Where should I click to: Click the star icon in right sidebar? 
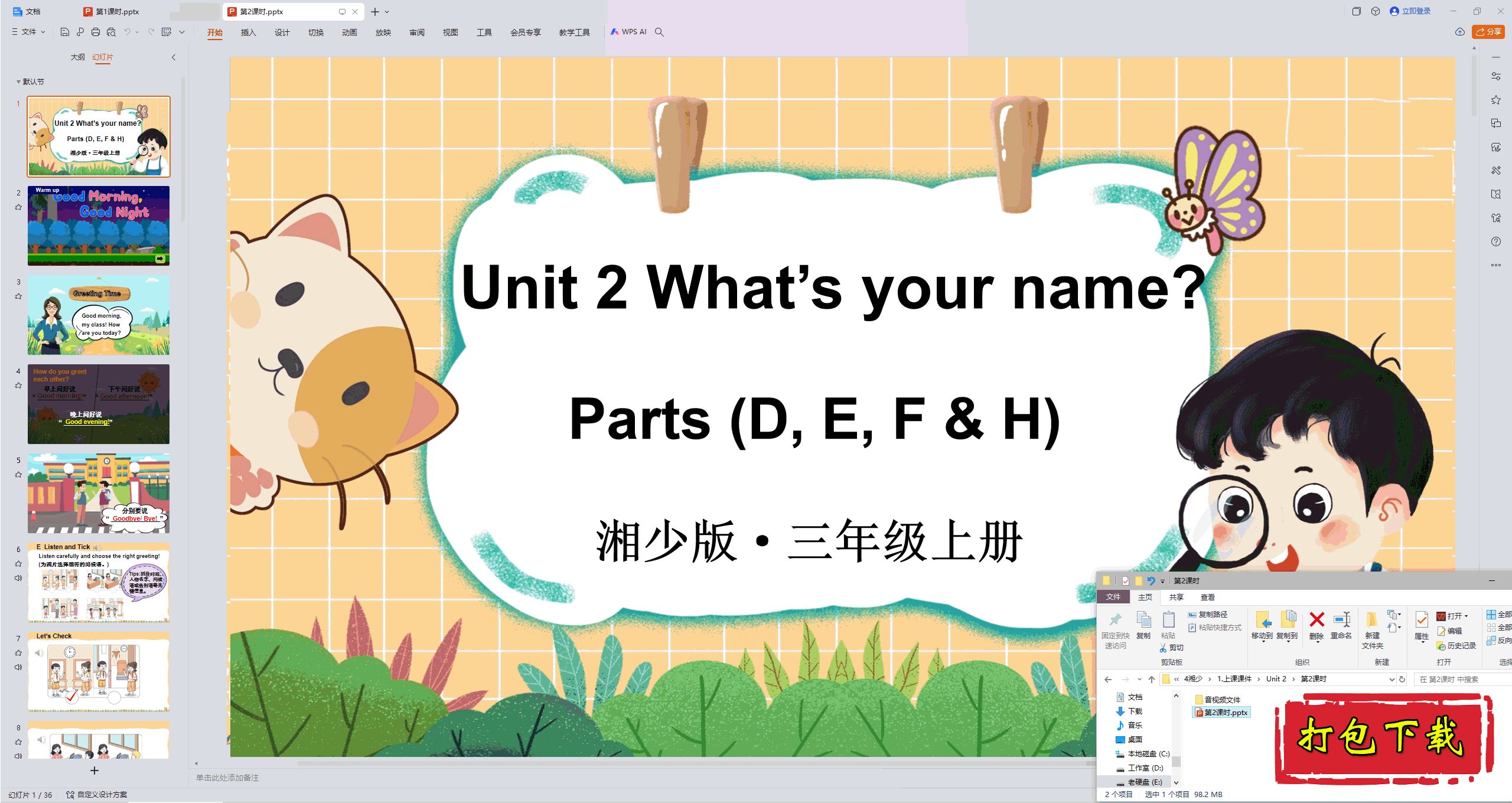coord(1496,100)
